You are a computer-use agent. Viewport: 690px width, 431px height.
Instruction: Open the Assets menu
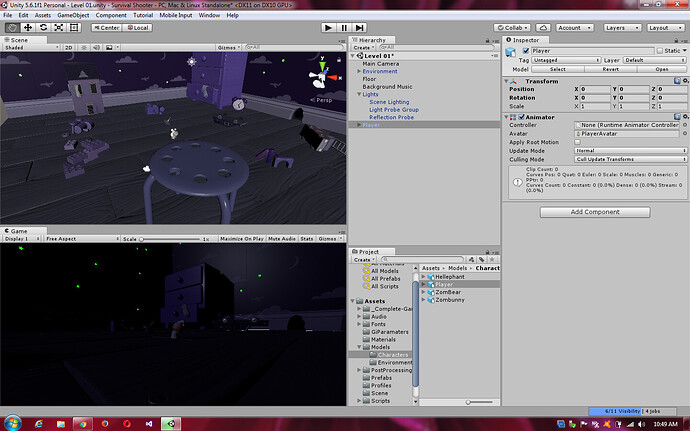(43, 15)
